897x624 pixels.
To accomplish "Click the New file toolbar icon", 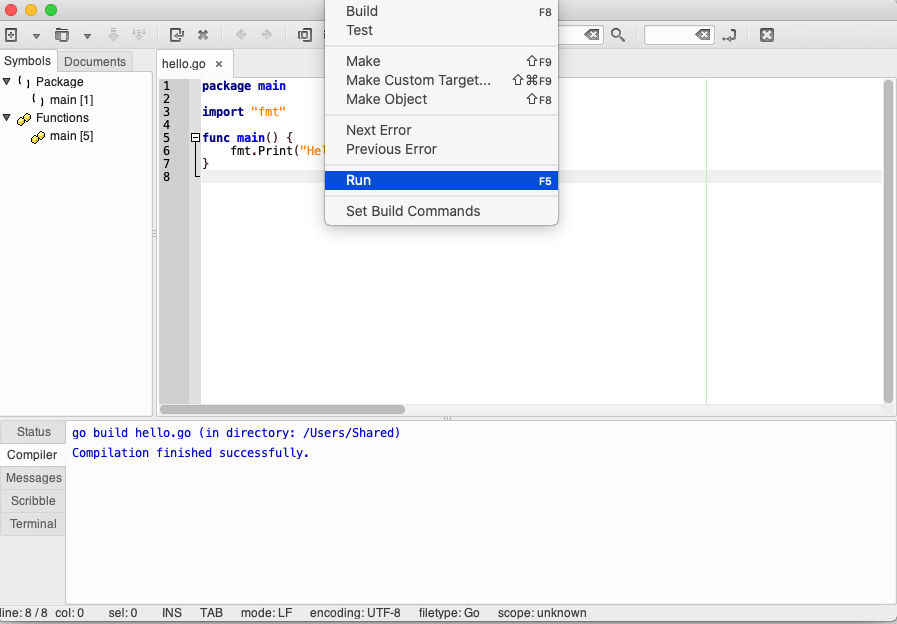I will tap(11, 35).
